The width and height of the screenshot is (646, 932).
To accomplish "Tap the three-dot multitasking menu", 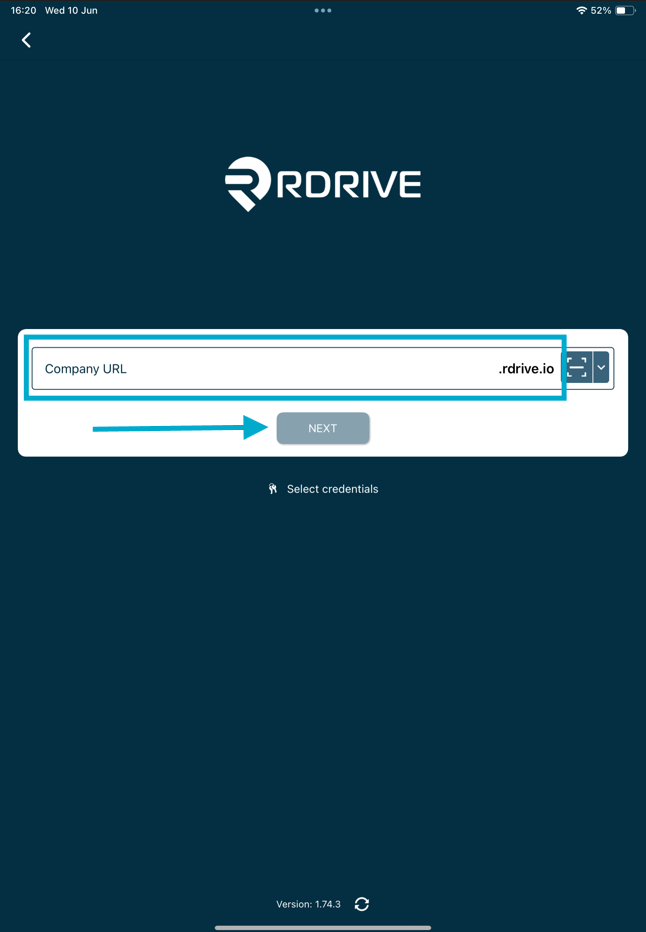I will (323, 11).
